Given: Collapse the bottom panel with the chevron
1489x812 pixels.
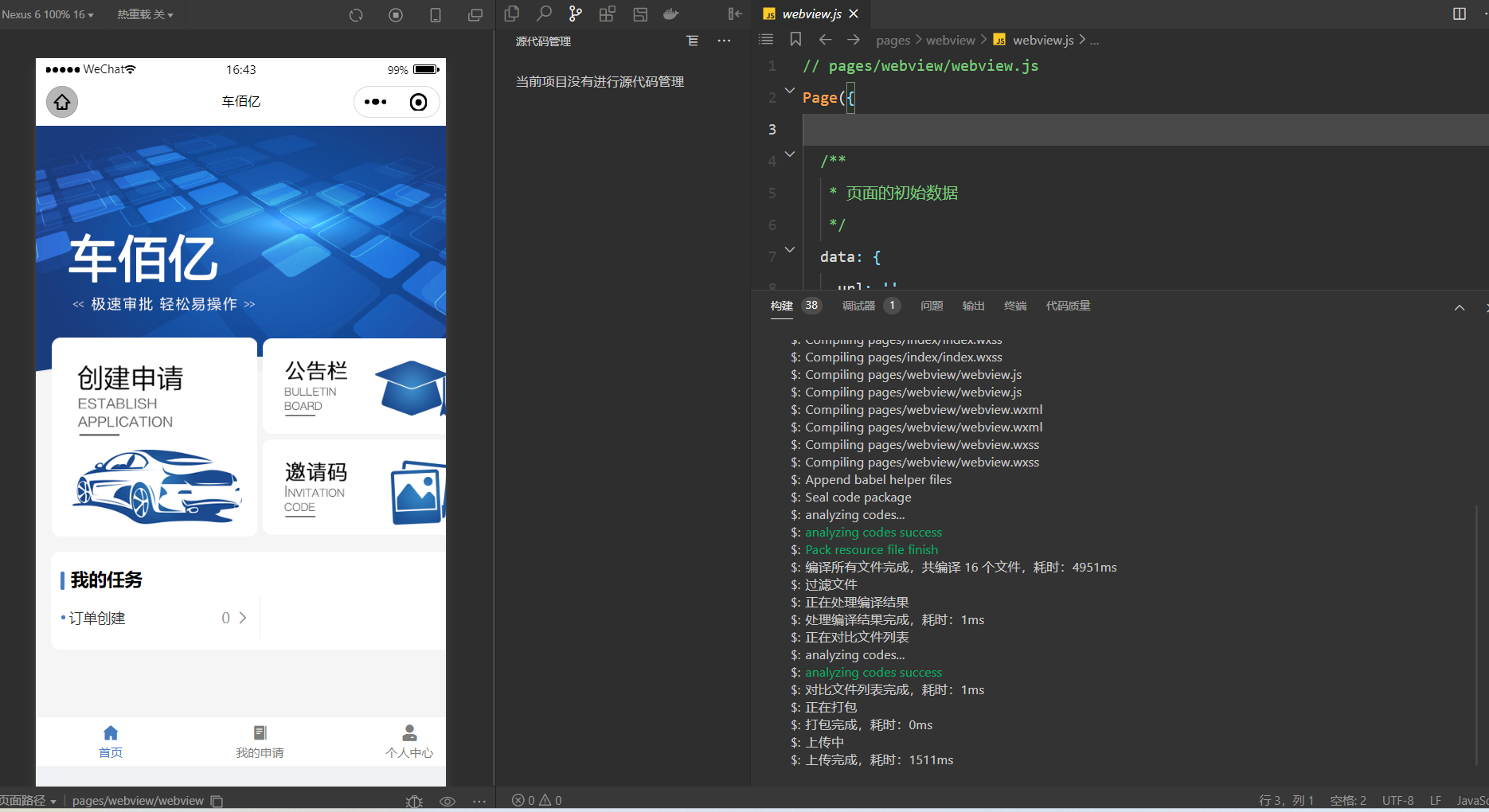Looking at the screenshot, I should coord(1460,307).
